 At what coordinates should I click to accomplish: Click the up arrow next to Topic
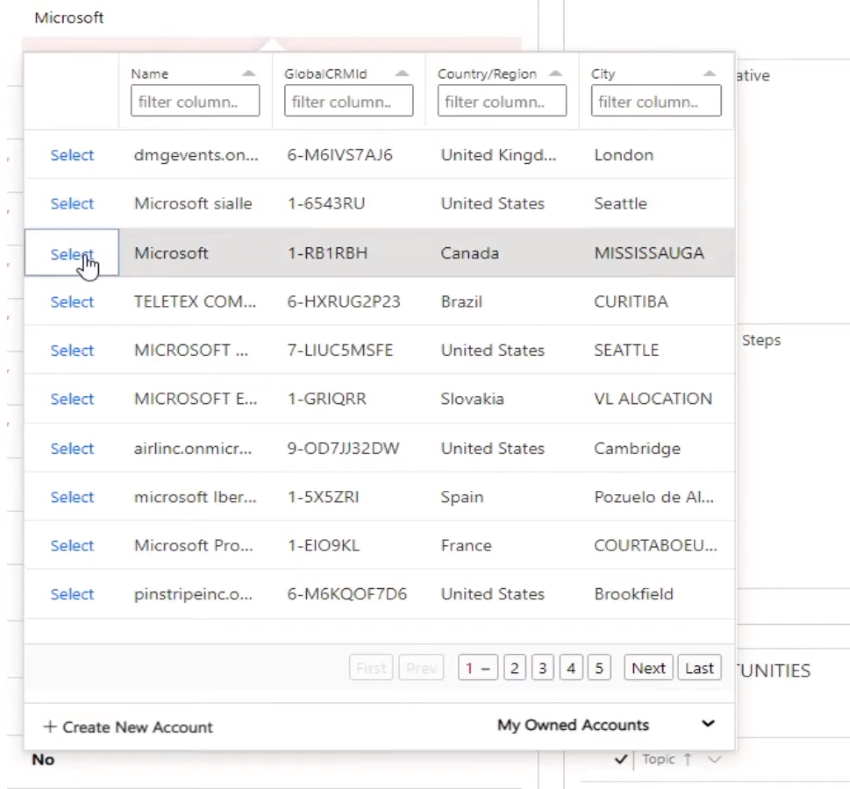click(x=687, y=759)
